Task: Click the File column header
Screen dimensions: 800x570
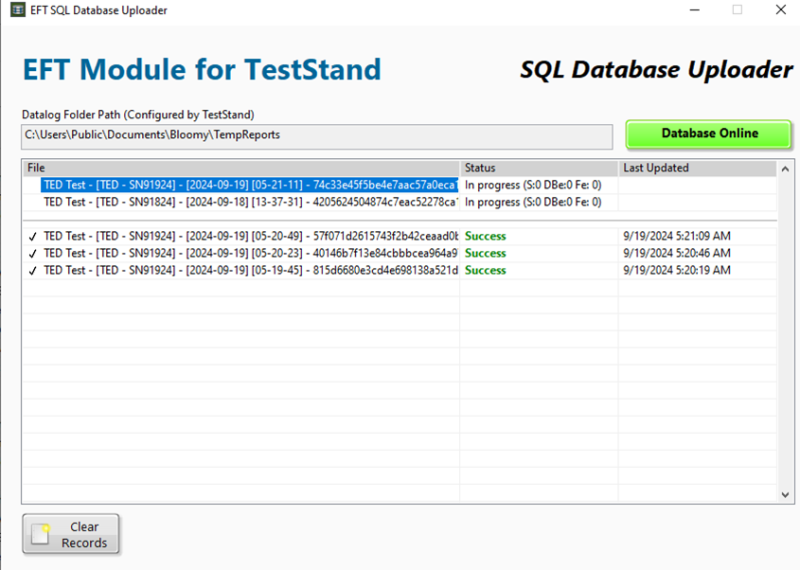Action: 241,168
